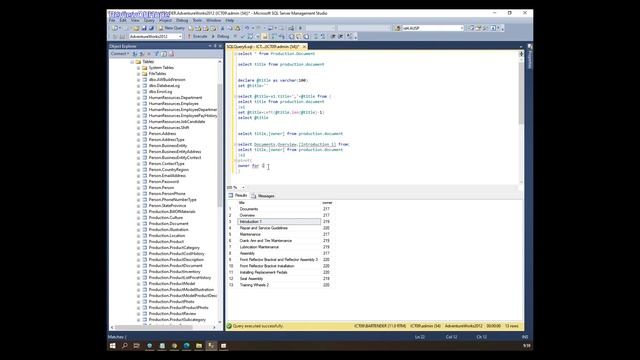640x360 pixels.
Task: Click the 'Training Wheels 2' results cell
Action: coord(279,285)
